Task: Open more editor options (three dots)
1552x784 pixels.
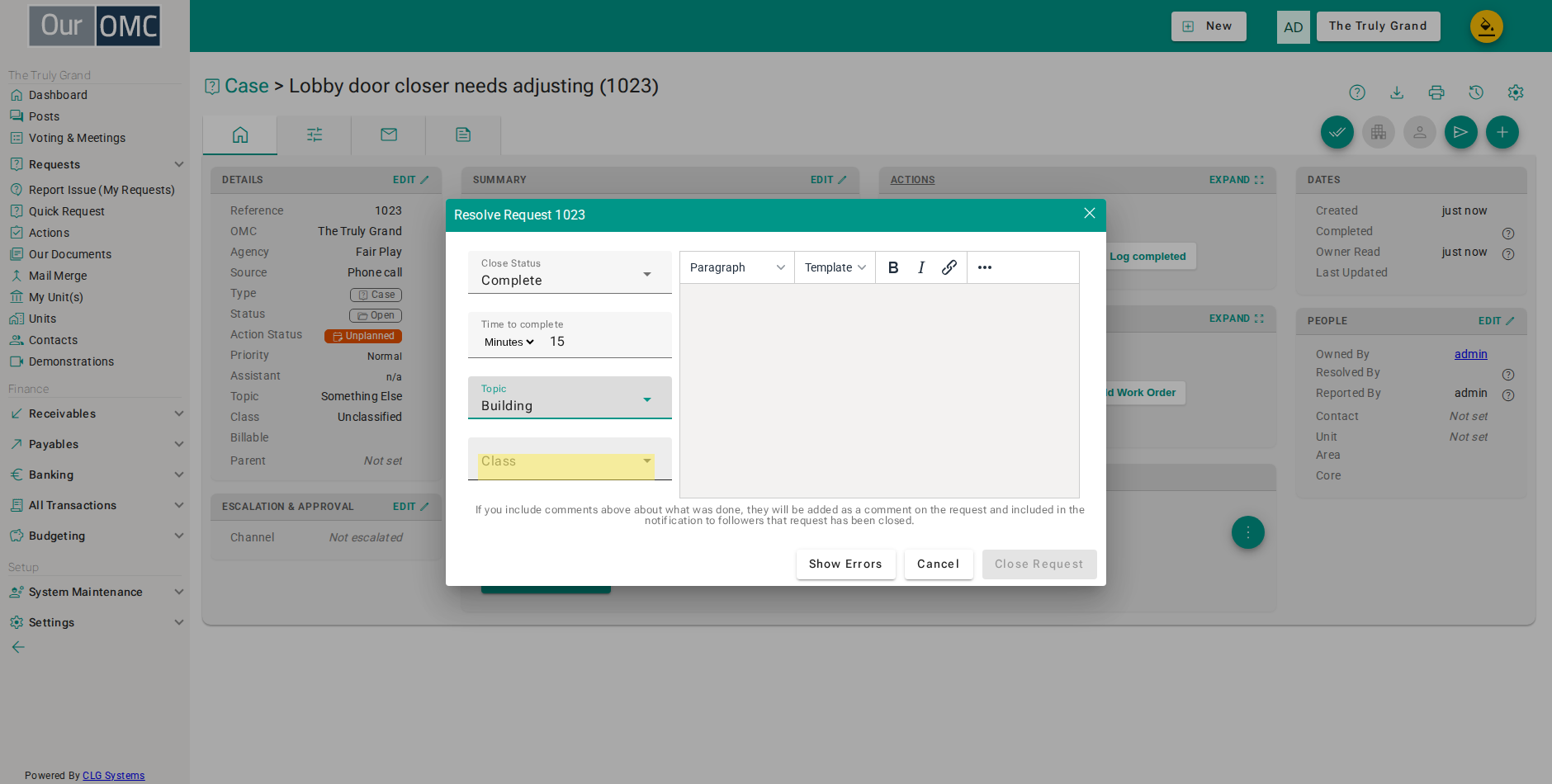Action: 985,267
